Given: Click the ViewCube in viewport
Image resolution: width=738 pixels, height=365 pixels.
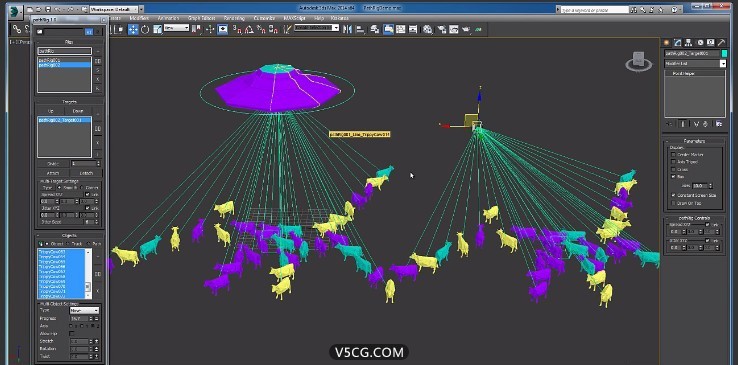Looking at the screenshot, I should point(639,61).
